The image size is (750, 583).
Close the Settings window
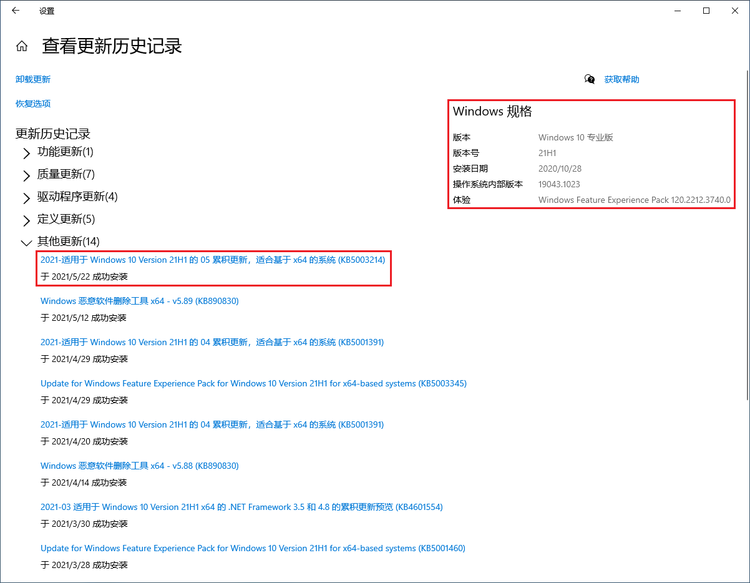735,11
